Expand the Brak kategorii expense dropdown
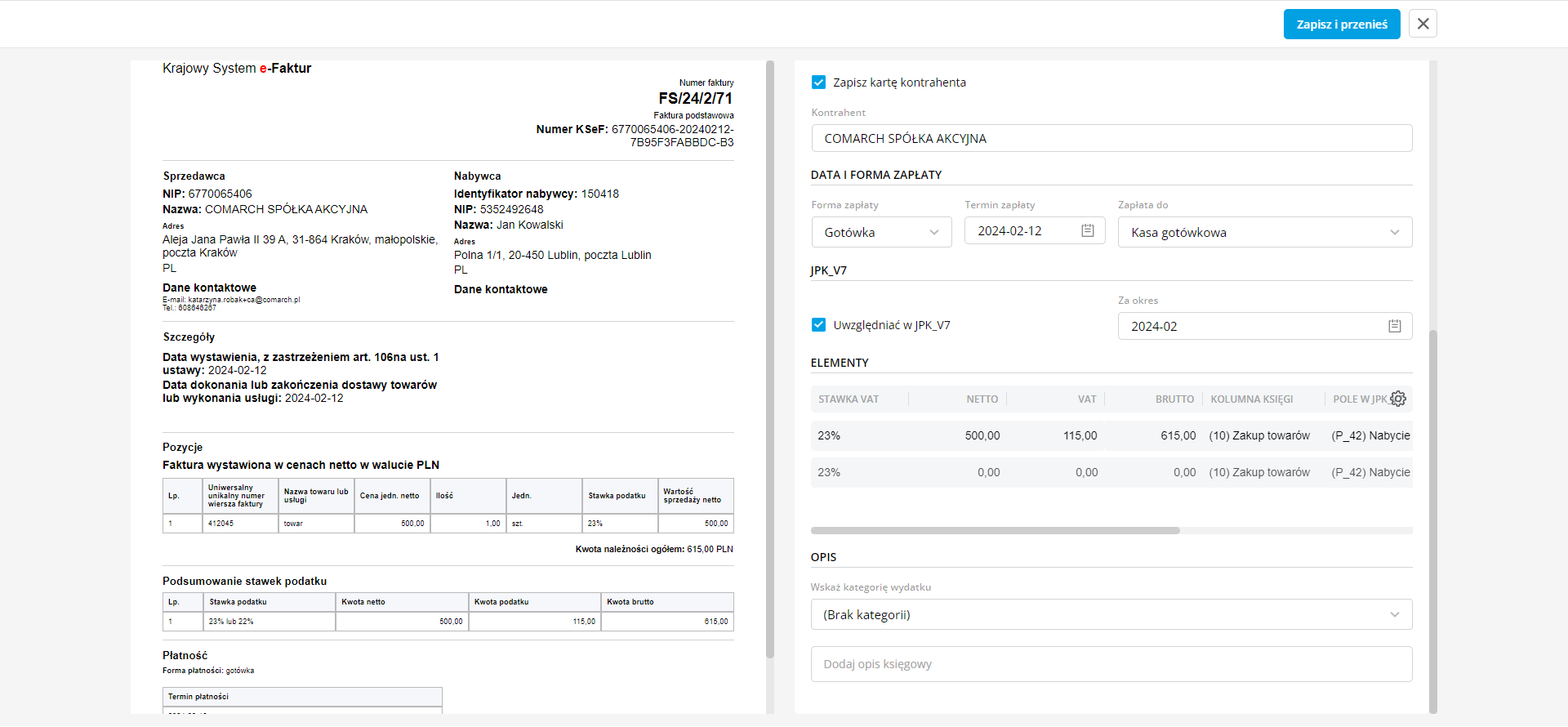1568x727 pixels. point(1111,615)
